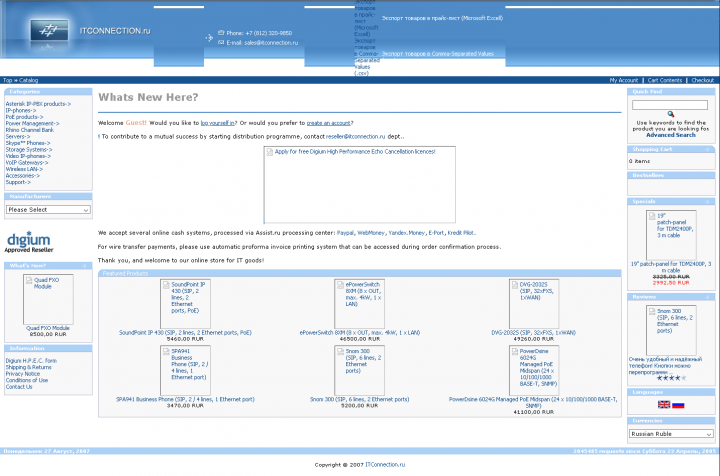Open the PowerDsine 6024G product image

click(x=534, y=370)
